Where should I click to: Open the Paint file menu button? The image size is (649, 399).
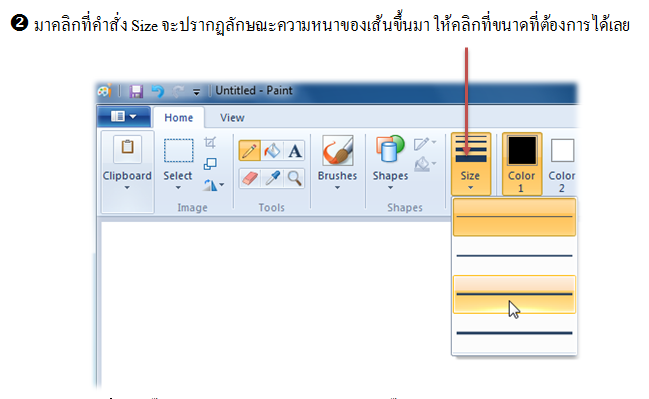(124, 117)
